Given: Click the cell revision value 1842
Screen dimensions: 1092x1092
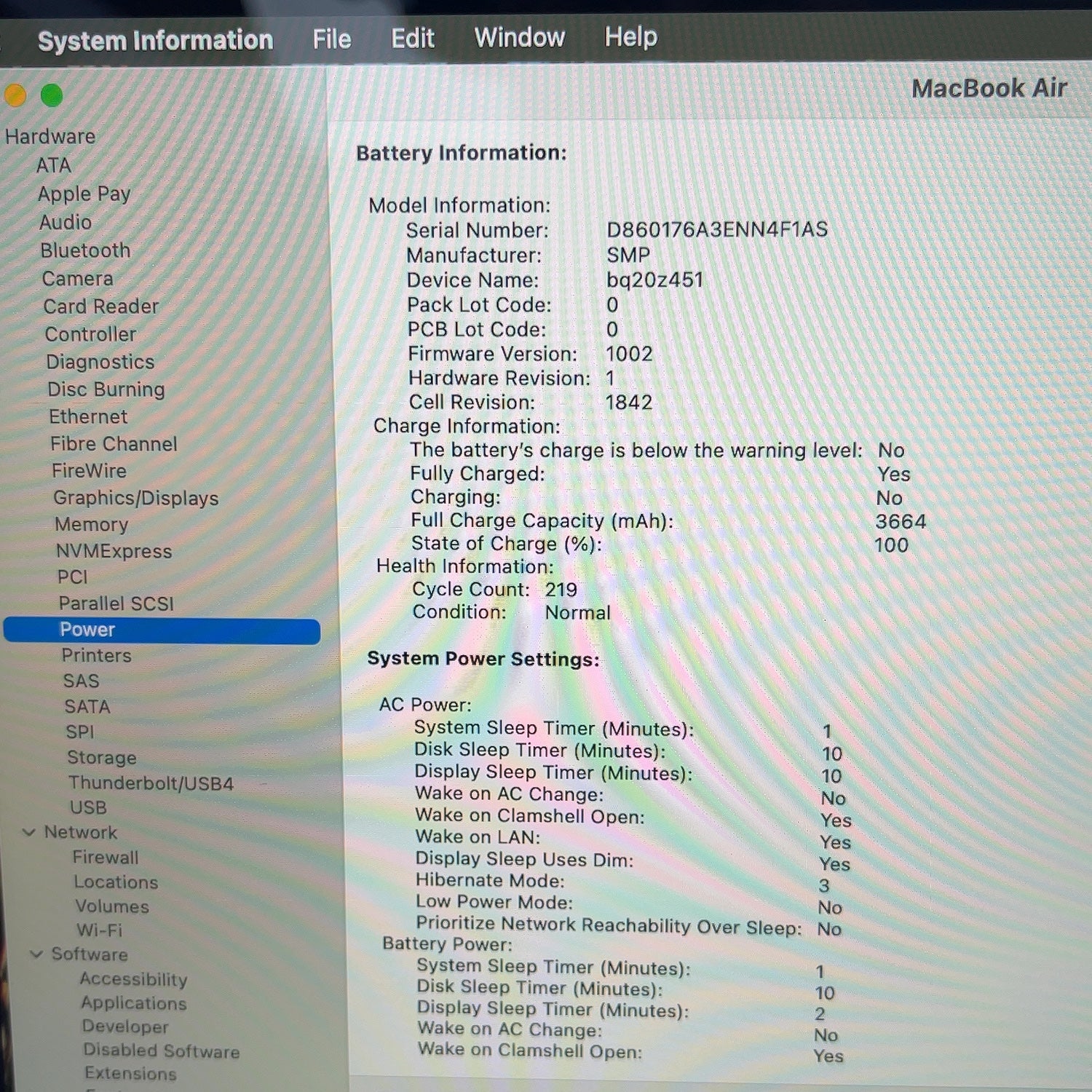Looking at the screenshot, I should tap(629, 403).
